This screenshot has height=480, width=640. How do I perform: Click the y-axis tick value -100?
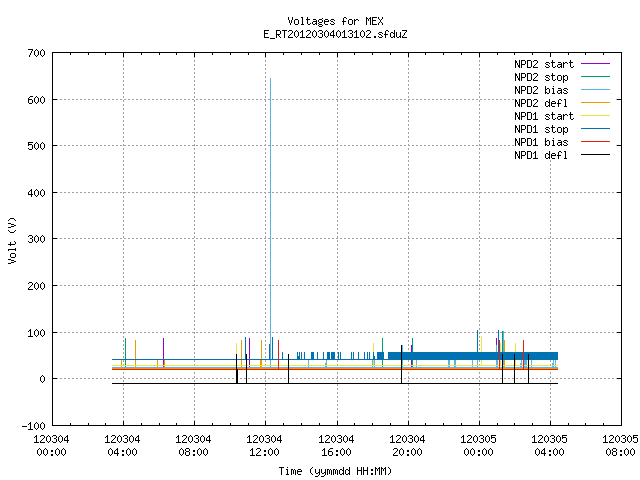pos(33,426)
